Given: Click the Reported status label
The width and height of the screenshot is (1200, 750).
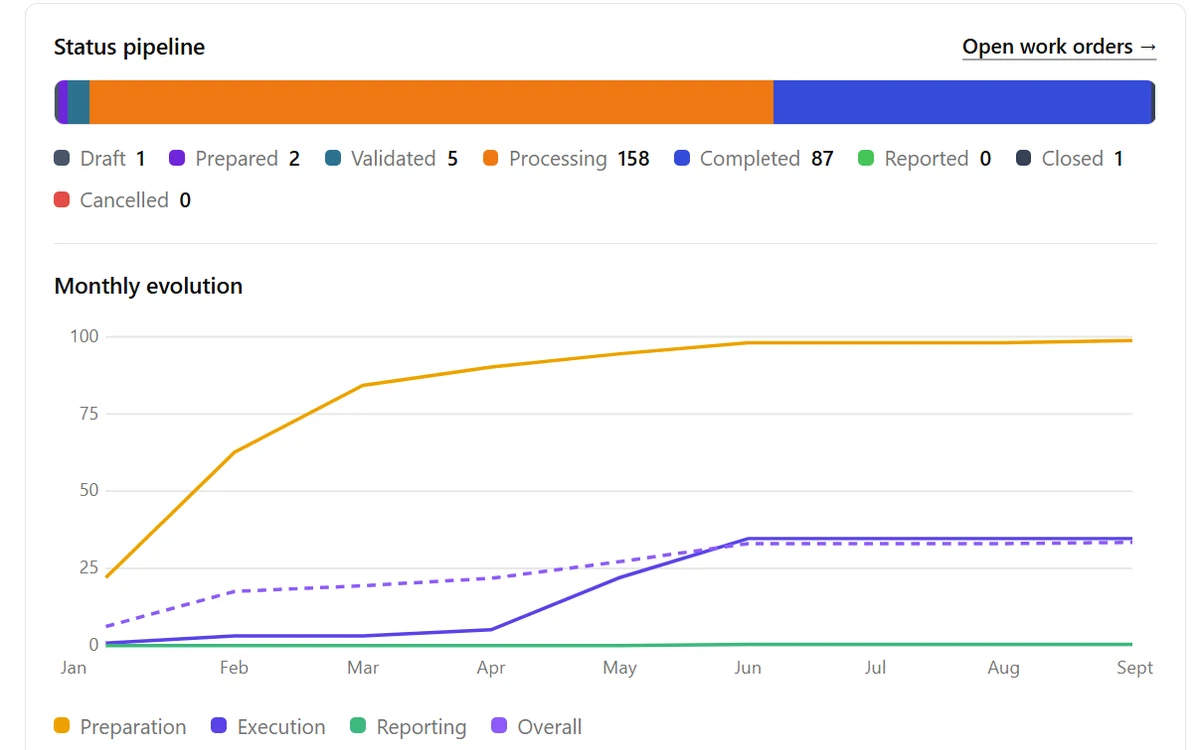Looking at the screenshot, I should click(927, 158).
